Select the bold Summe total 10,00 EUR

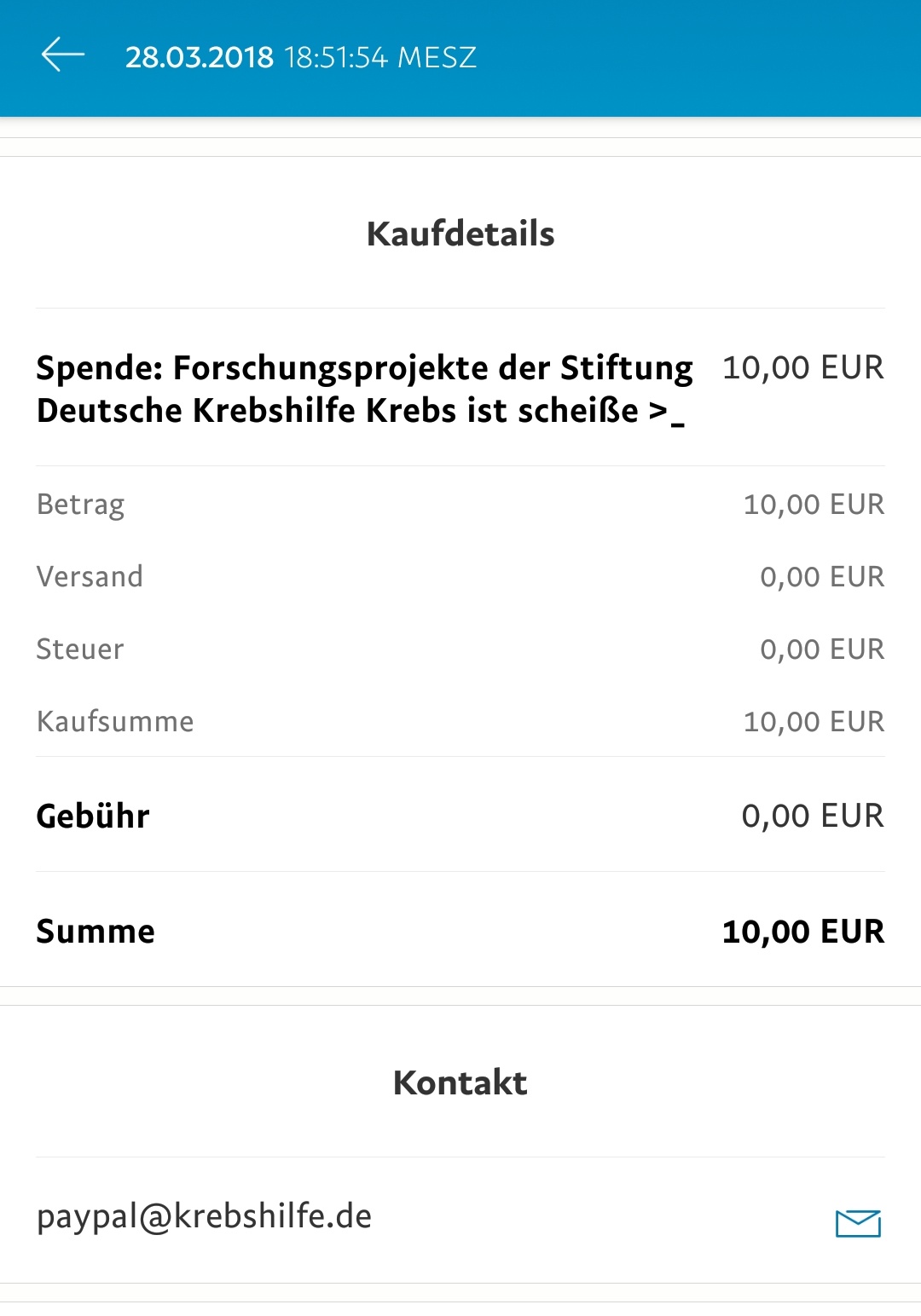(x=803, y=932)
